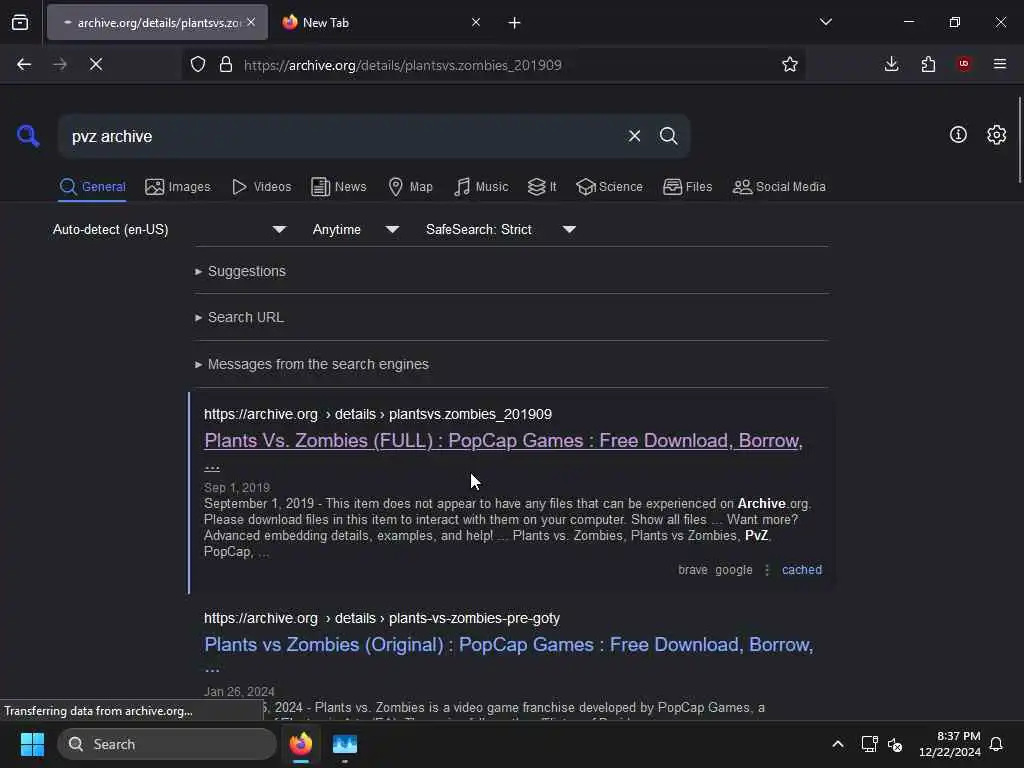The height and width of the screenshot is (768, 1024).
Task: Go back with browser back arrow
Action: (24, 64)
